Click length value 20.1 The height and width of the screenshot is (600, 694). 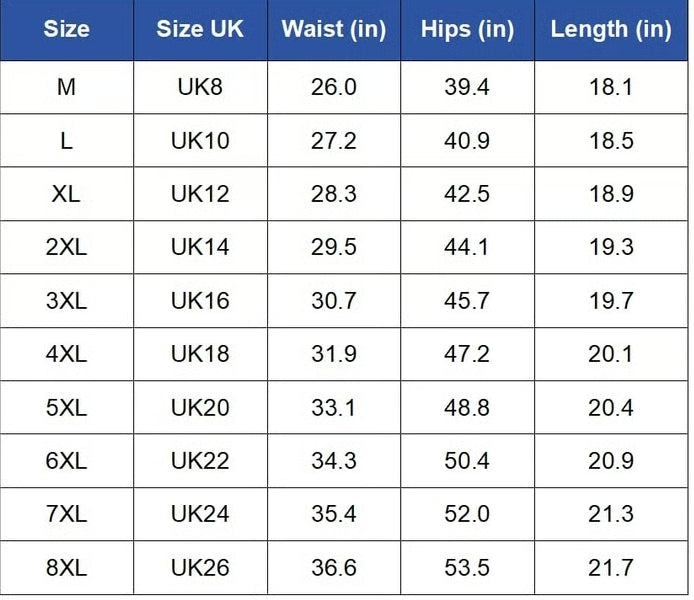coord(610,354)
